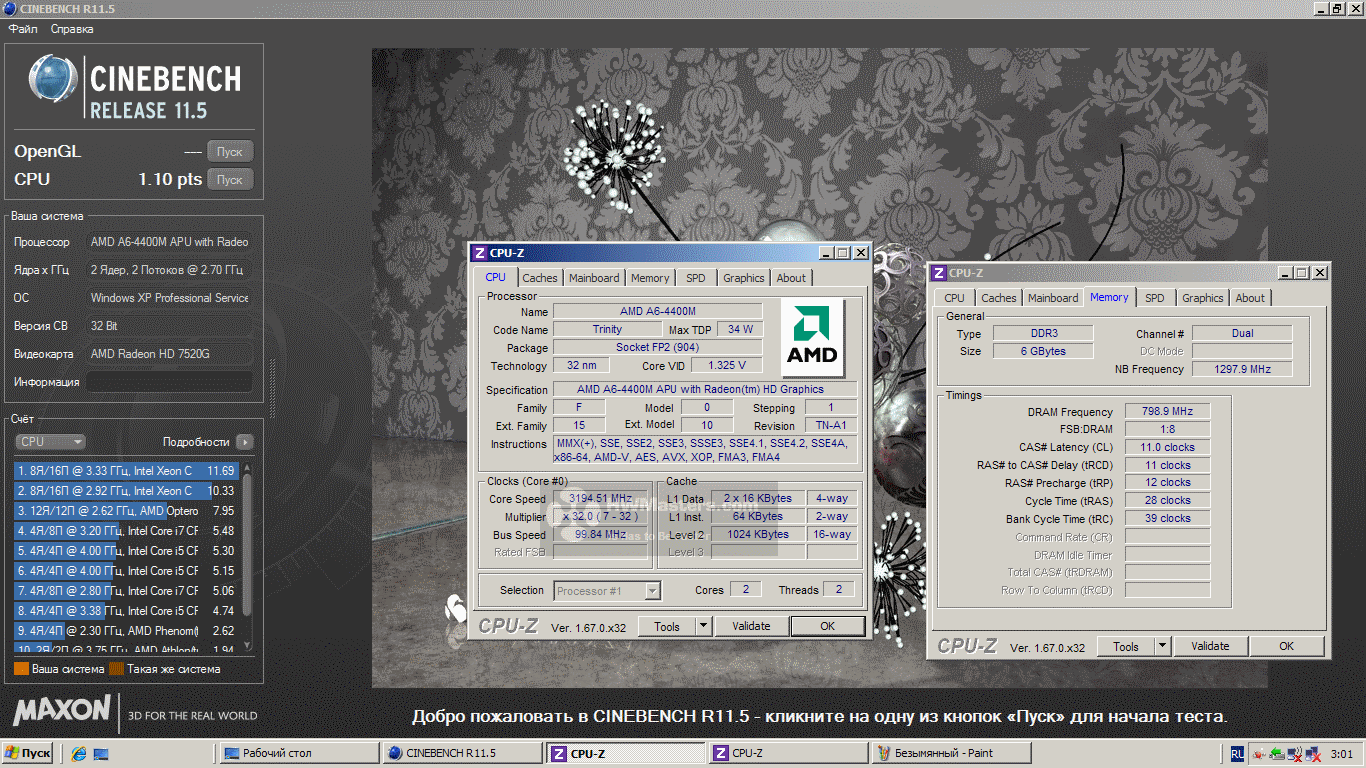Switch to About tab in the Memory window
This screenshot has height=768, width=1366.
tap(1250, 298)
